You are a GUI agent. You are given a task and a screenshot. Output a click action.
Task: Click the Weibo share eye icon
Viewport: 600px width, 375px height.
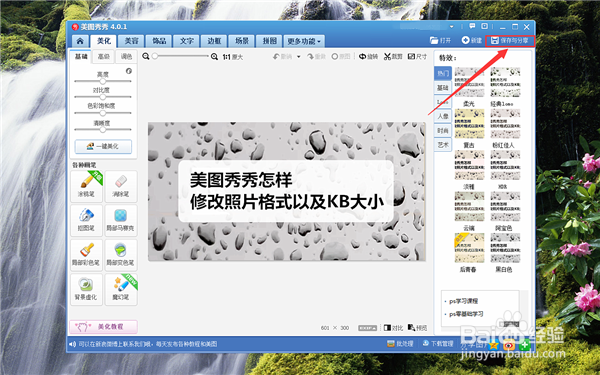coord(509,345)
